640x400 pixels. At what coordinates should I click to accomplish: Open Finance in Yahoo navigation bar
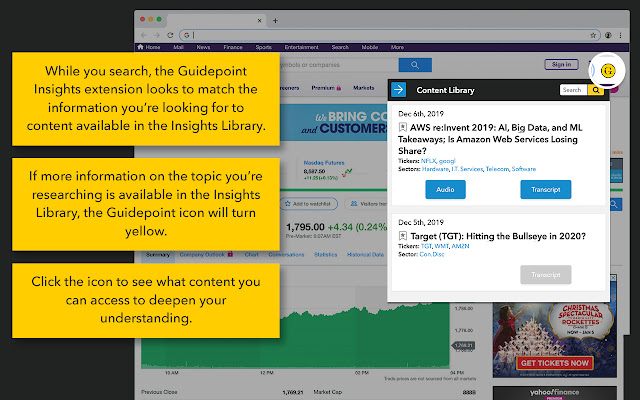coord(233,47)
